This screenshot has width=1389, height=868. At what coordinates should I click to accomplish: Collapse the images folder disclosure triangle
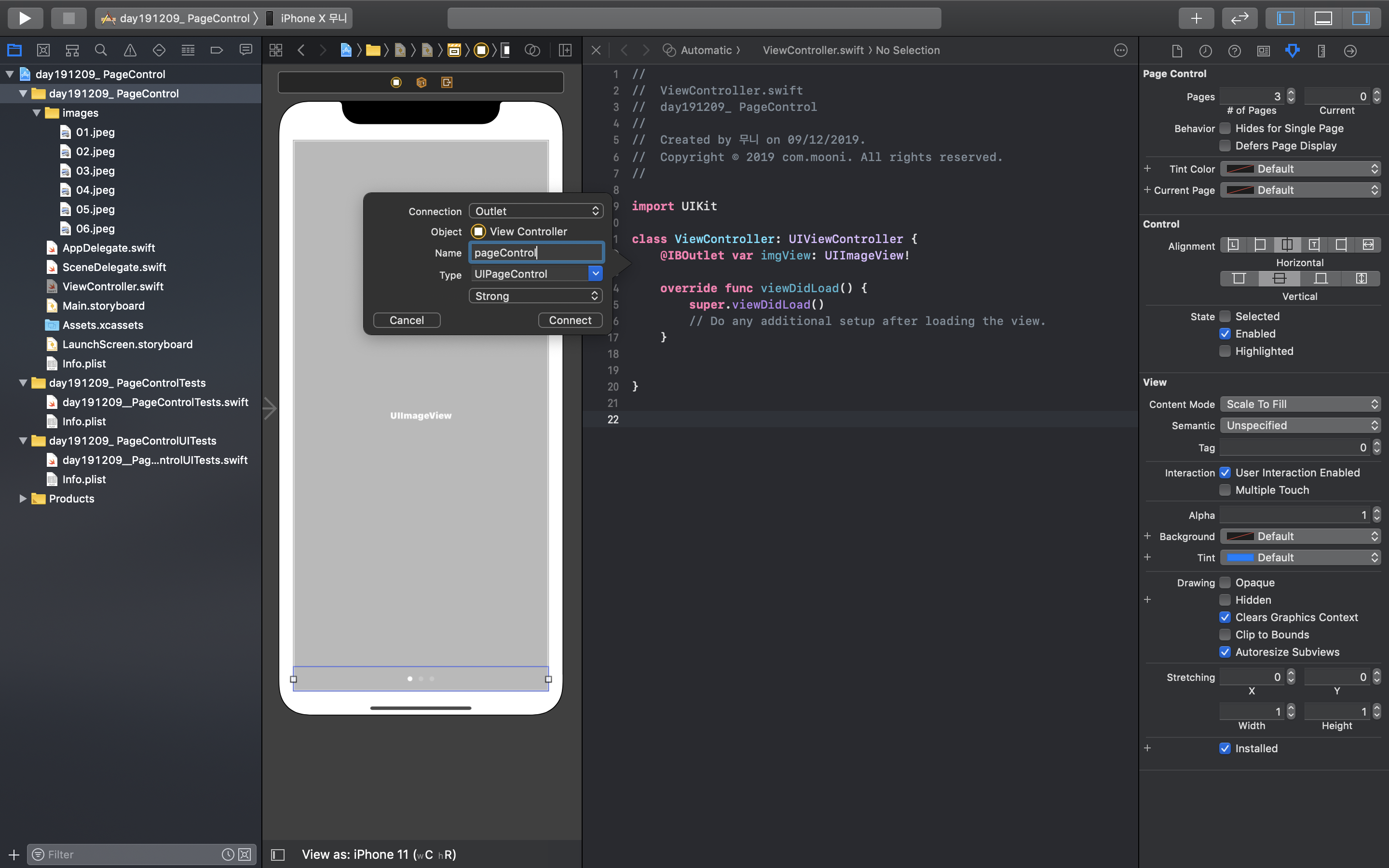(37, 112)
